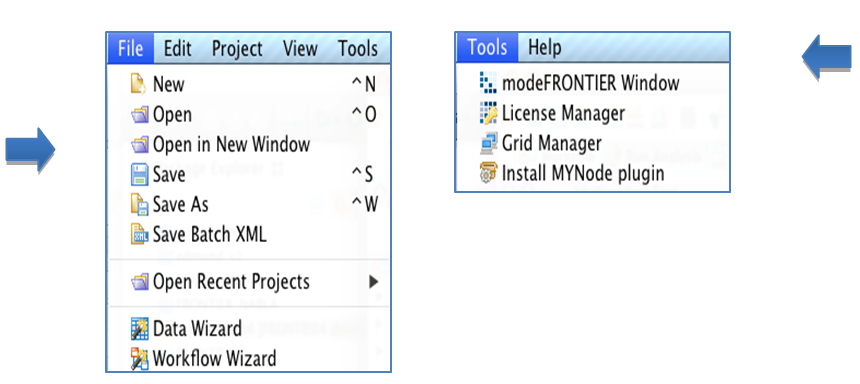
Task: Open the Edit menu
Action: tap(178, 48)
